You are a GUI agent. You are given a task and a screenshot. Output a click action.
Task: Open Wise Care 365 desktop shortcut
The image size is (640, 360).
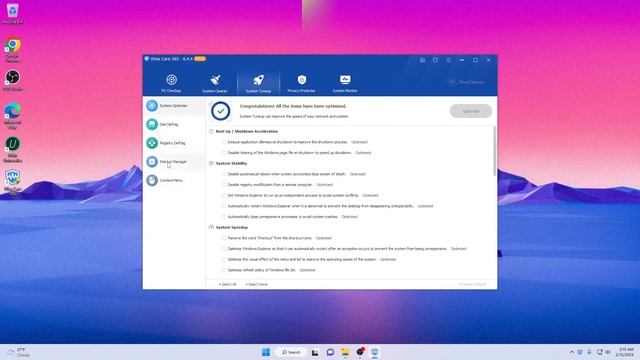point(13,181)
